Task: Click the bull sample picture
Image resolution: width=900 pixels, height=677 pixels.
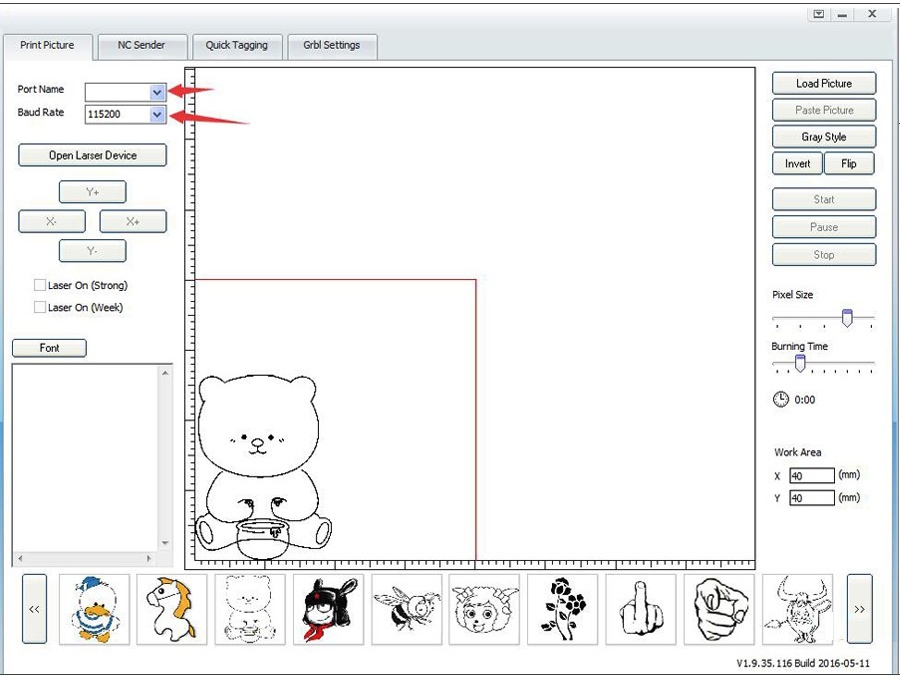Action: (797, 609)
